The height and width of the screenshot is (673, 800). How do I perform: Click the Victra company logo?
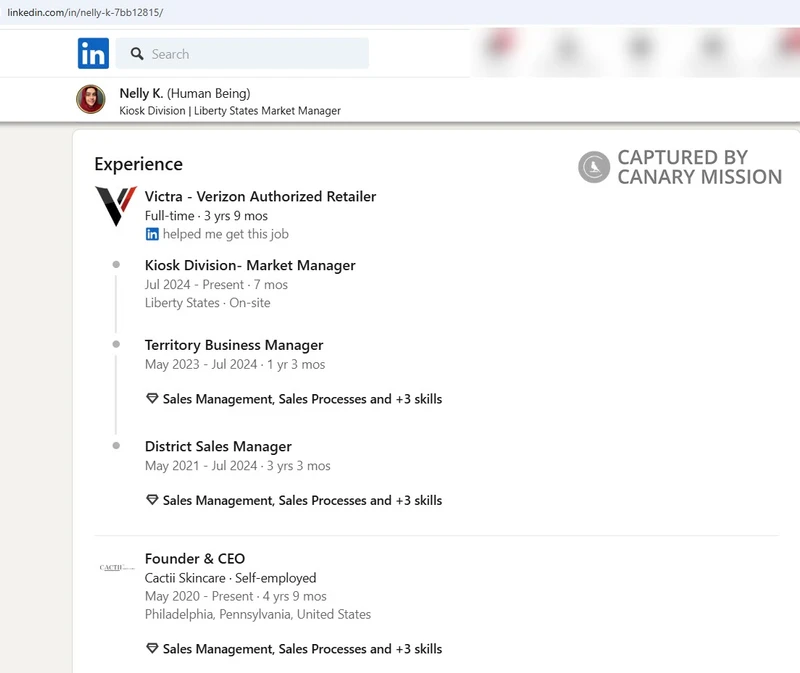[x=116, y=206]
